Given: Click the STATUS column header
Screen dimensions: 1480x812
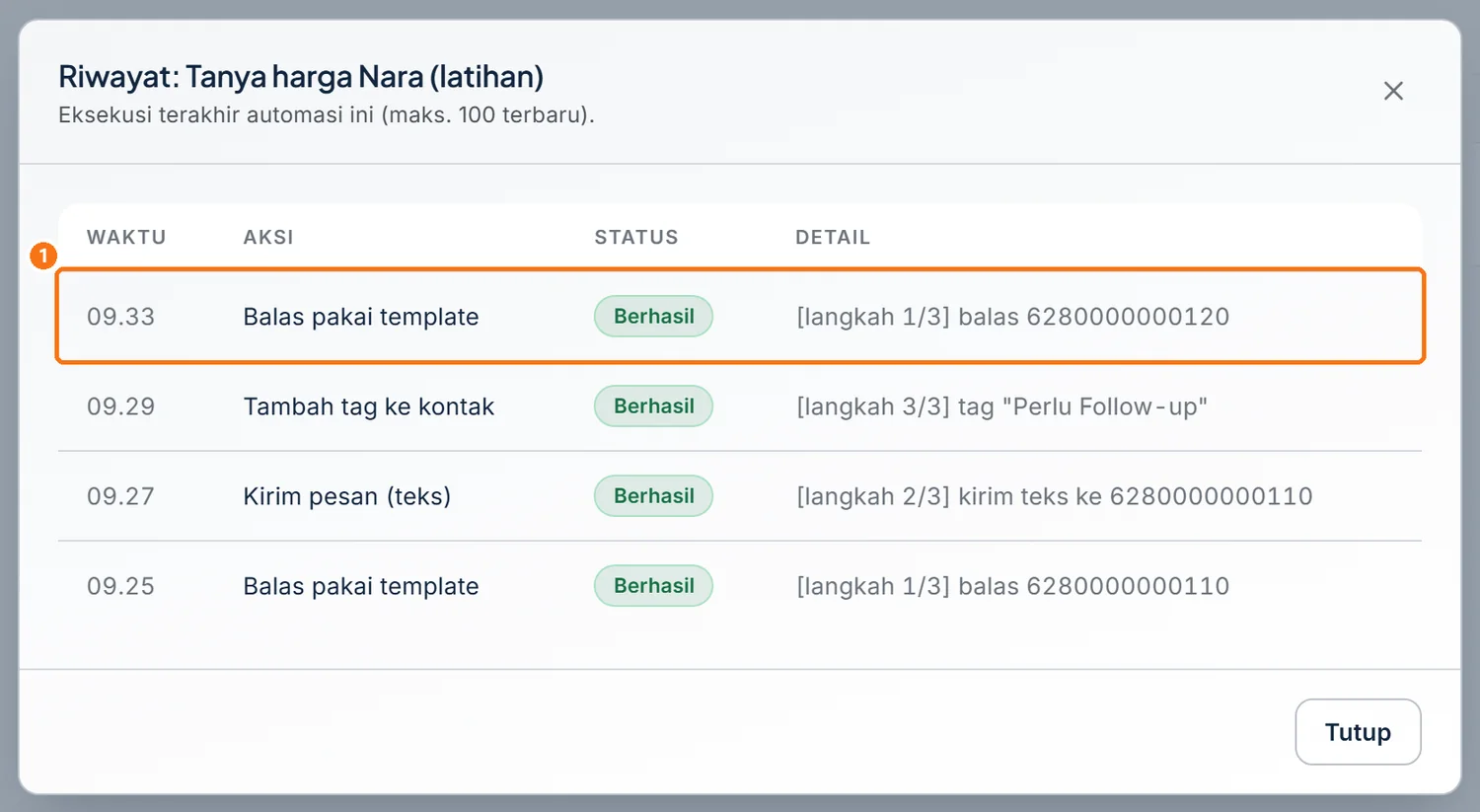Looking at the screenshot, I should pyautogui.click(x=636, y=237).
